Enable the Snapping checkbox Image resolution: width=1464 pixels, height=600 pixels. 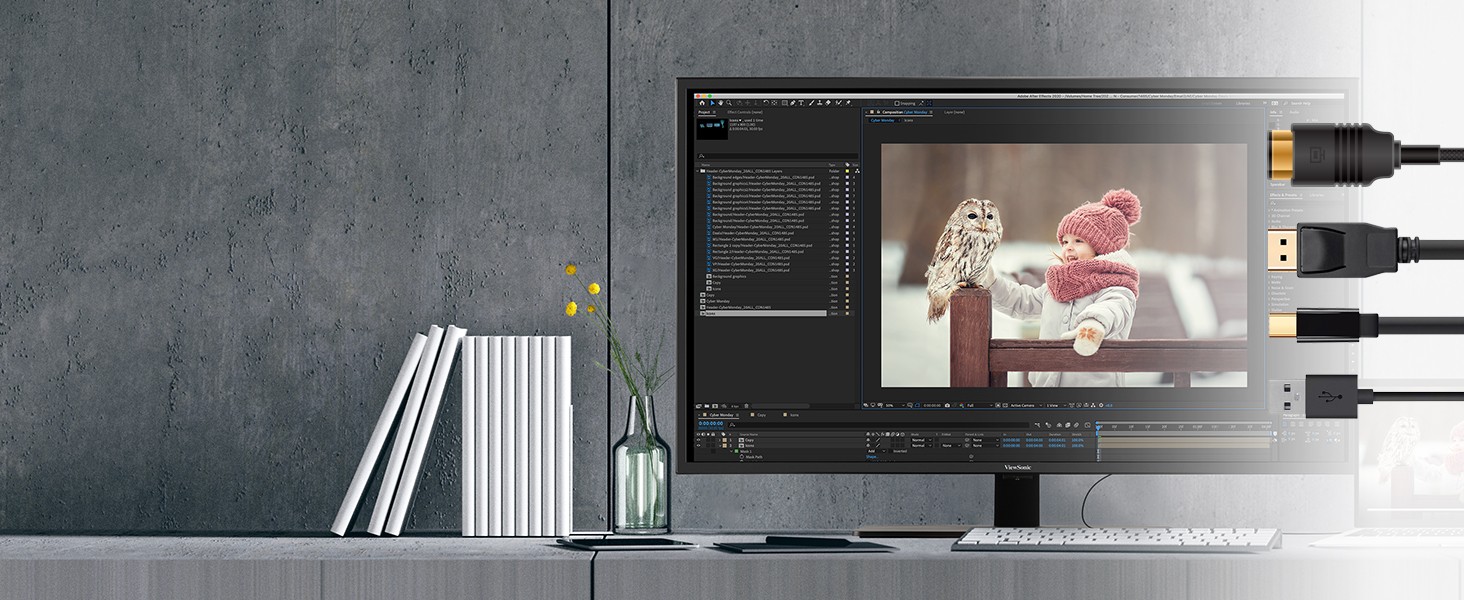click(x=897, y=103)
